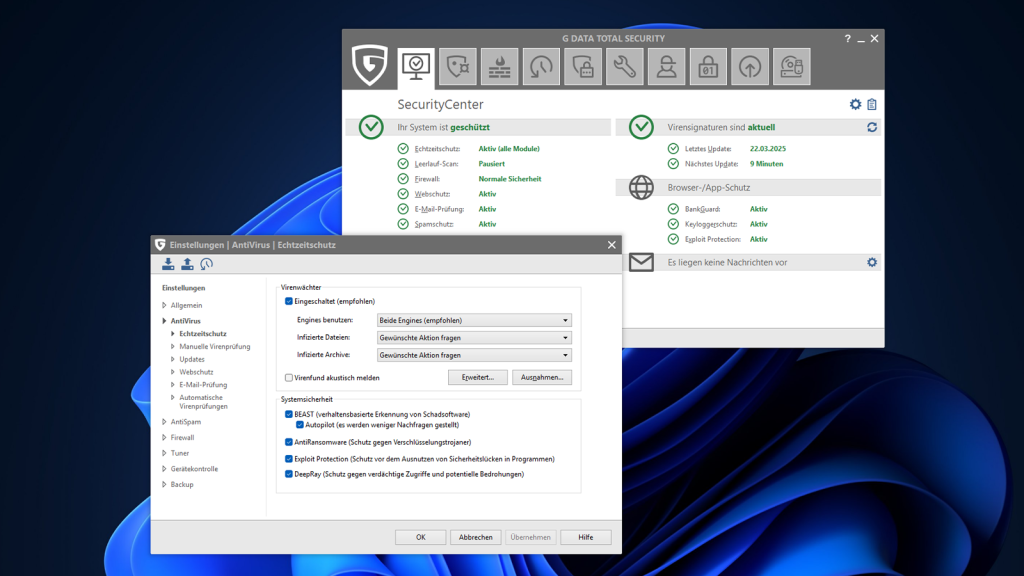Select 'Automatische Virenprüfungen' in settings tree
This screenshot has width=1024, height=576.
(204, 402)
